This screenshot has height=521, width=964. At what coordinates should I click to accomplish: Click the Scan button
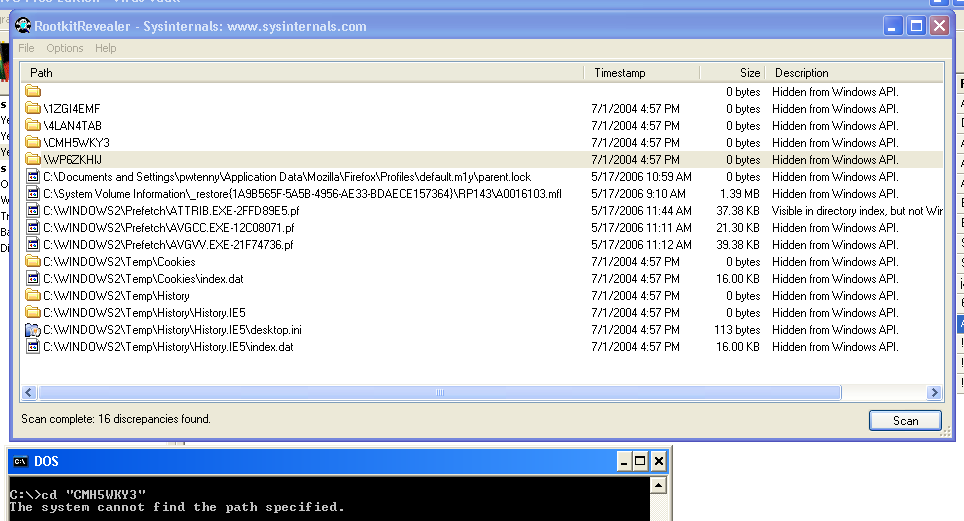(905, 421)
